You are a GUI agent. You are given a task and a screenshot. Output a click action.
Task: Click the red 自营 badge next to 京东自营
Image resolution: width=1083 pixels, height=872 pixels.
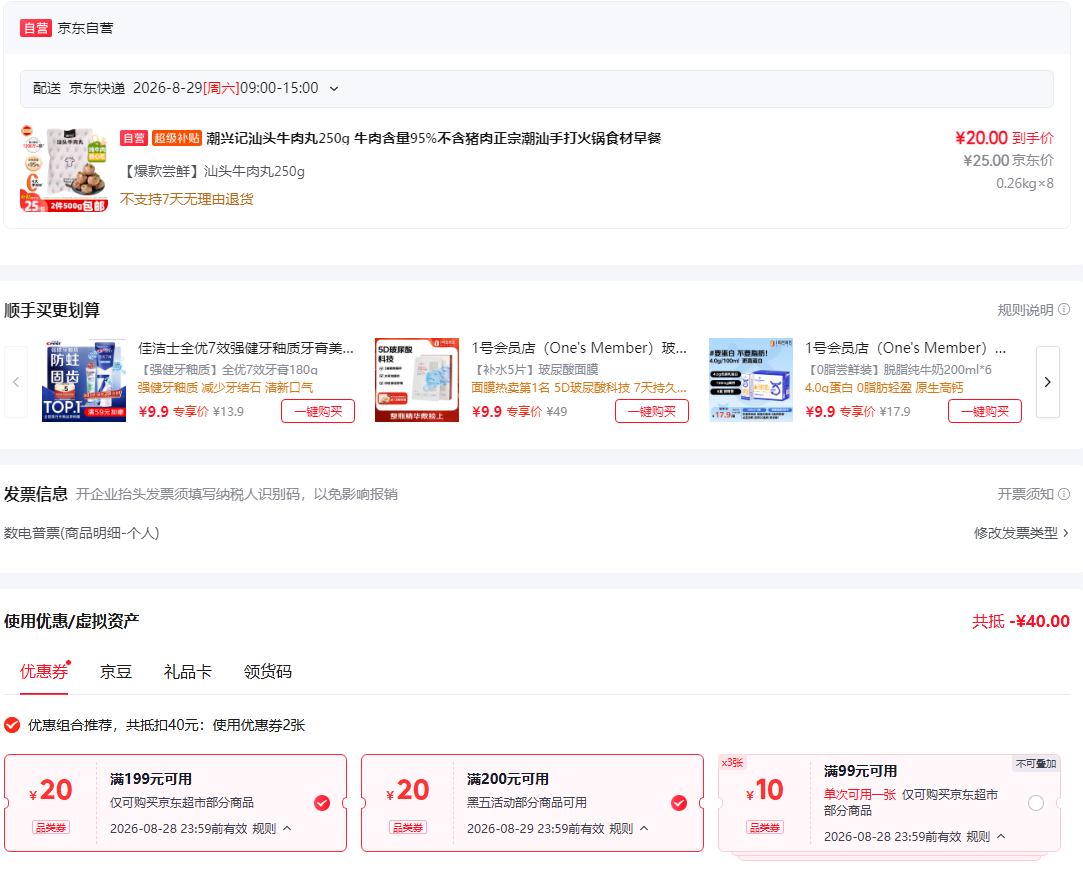[36, 28]
